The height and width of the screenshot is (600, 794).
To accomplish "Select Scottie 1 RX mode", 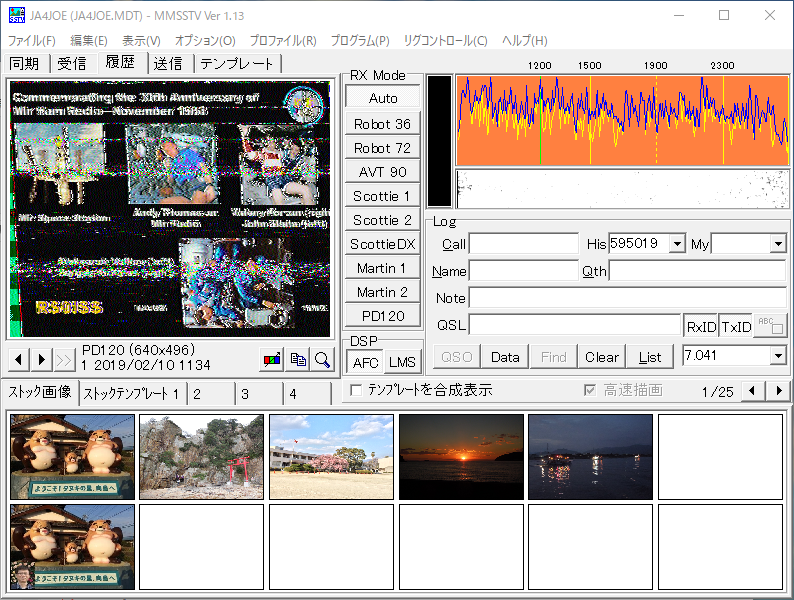I will [382, 196].
